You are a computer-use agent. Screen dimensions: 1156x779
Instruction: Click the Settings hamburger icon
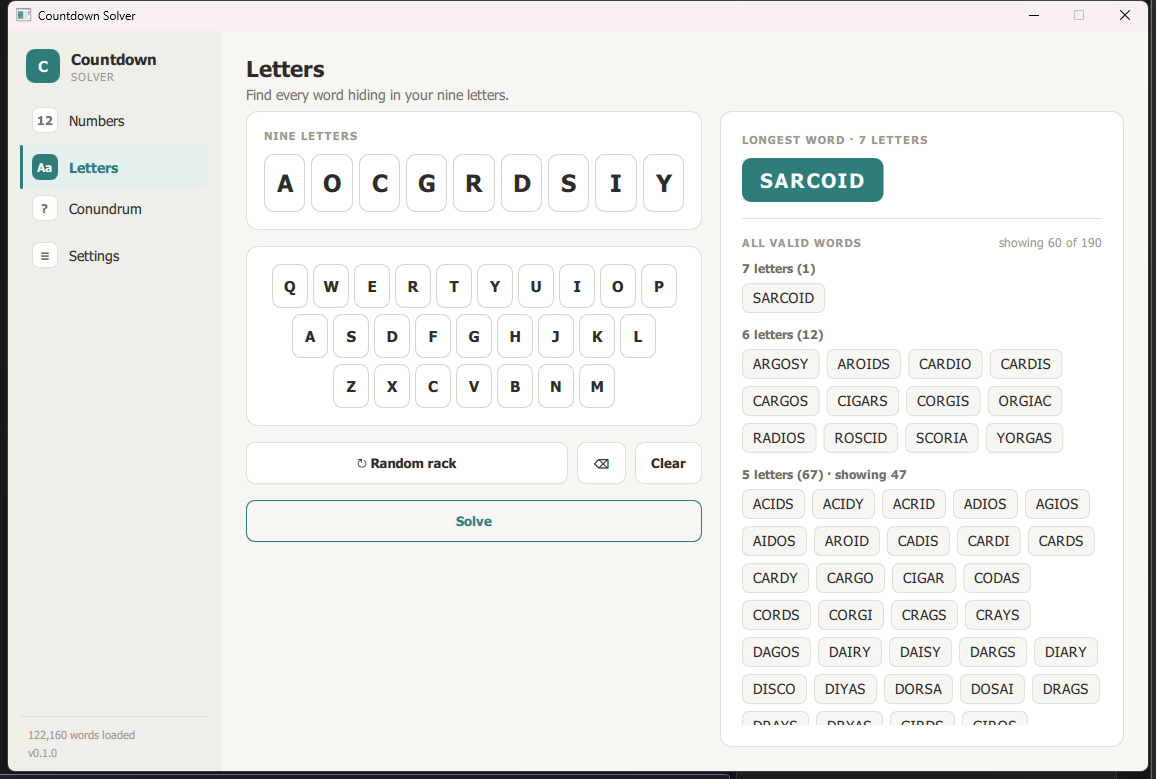(x=45, y=256)
